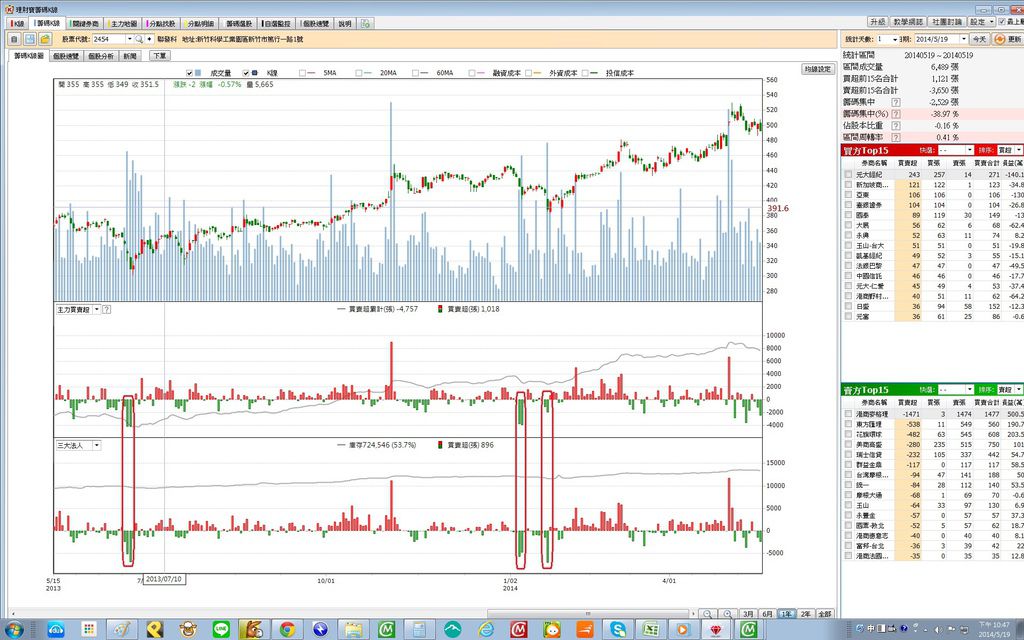The height and width of the screenshot is (640, 1024).
Task: Open Google Chrome from the taskbar
Action: 287,630
